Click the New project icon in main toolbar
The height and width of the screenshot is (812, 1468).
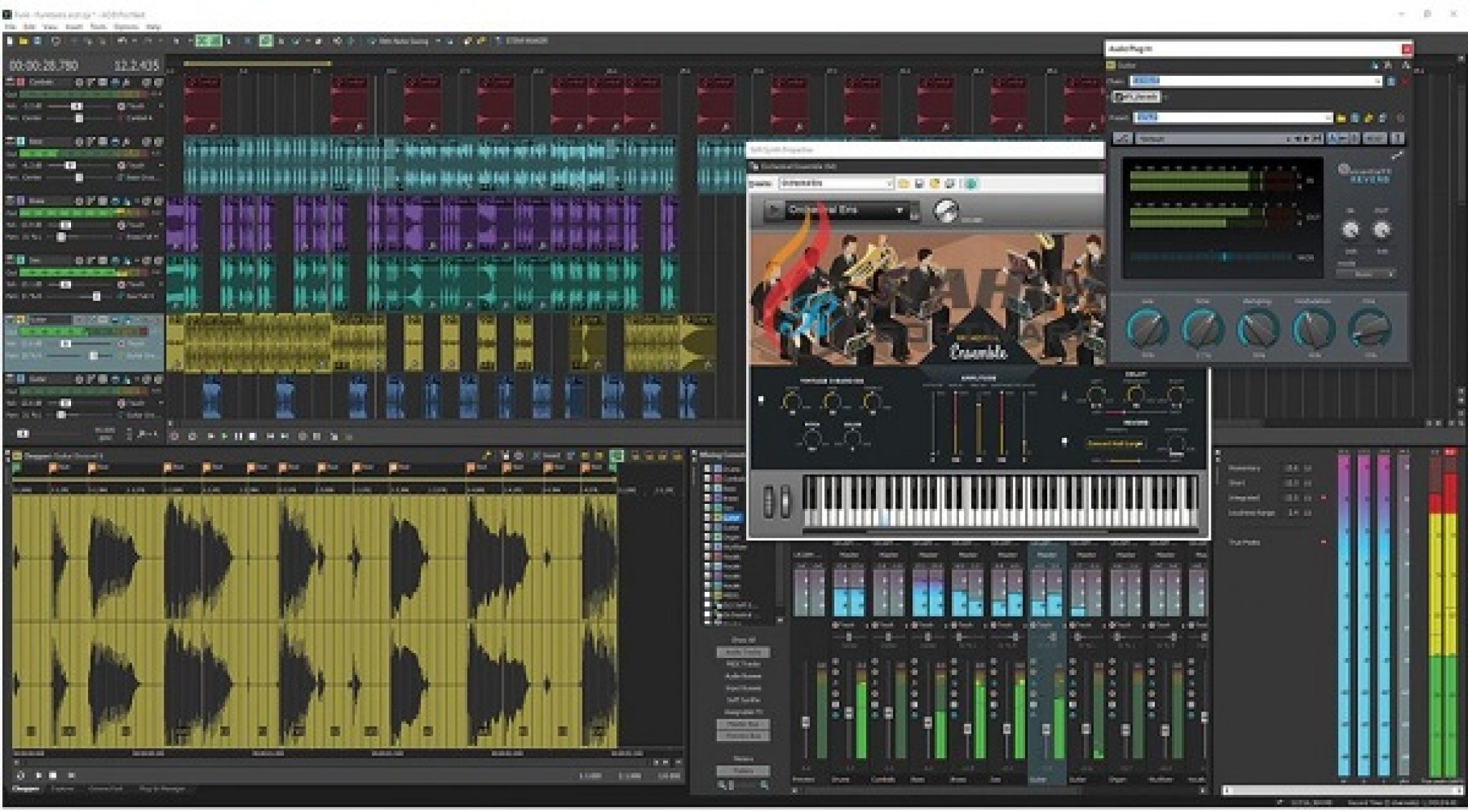10,42
